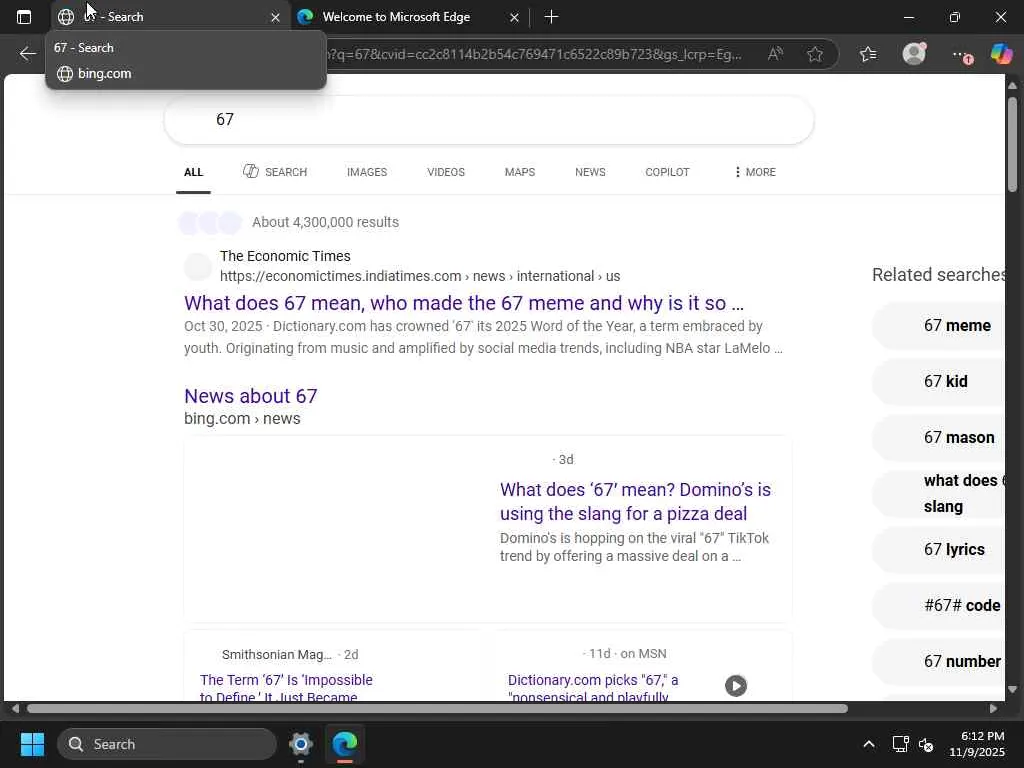The height and width of the screenshot is (768, 1024).
Task: Click the address bar URL
Action: click(534, 54)
